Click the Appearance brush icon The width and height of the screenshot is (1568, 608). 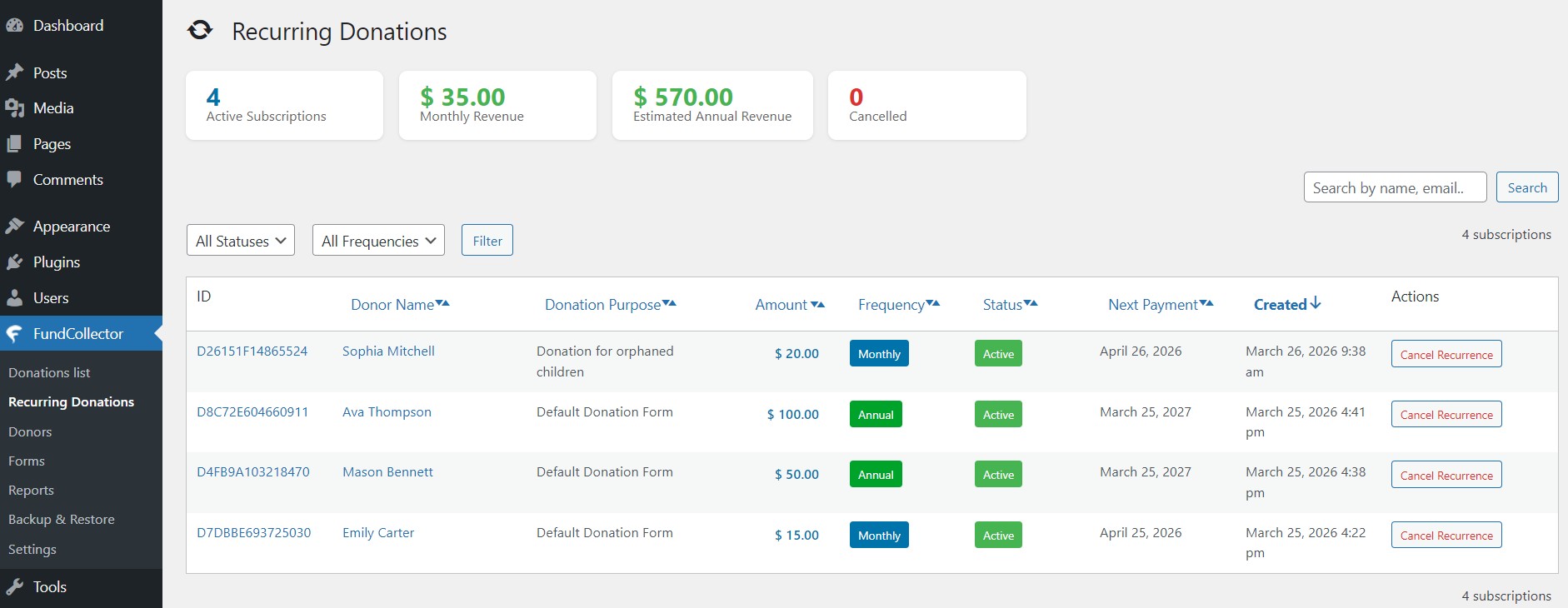click(14, 226)
